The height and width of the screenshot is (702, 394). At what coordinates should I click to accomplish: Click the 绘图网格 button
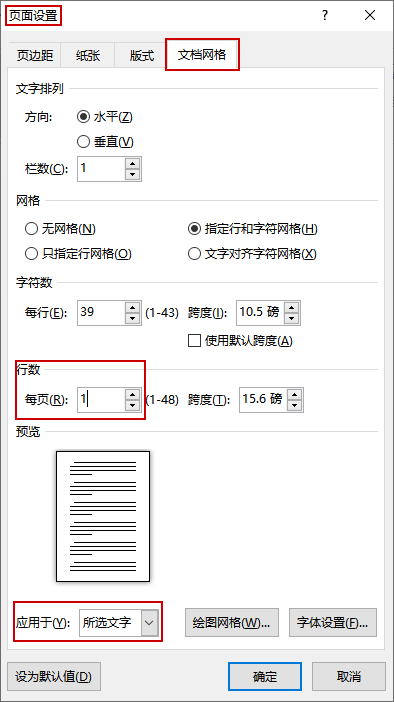pos(232,622)
